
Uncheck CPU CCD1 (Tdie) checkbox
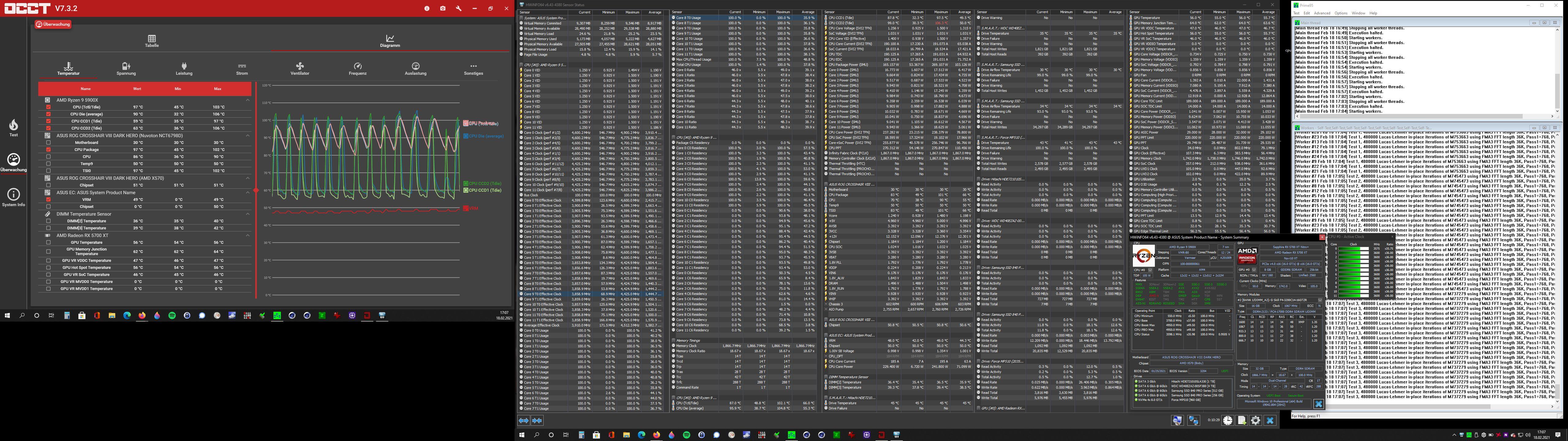click(48, 121)
